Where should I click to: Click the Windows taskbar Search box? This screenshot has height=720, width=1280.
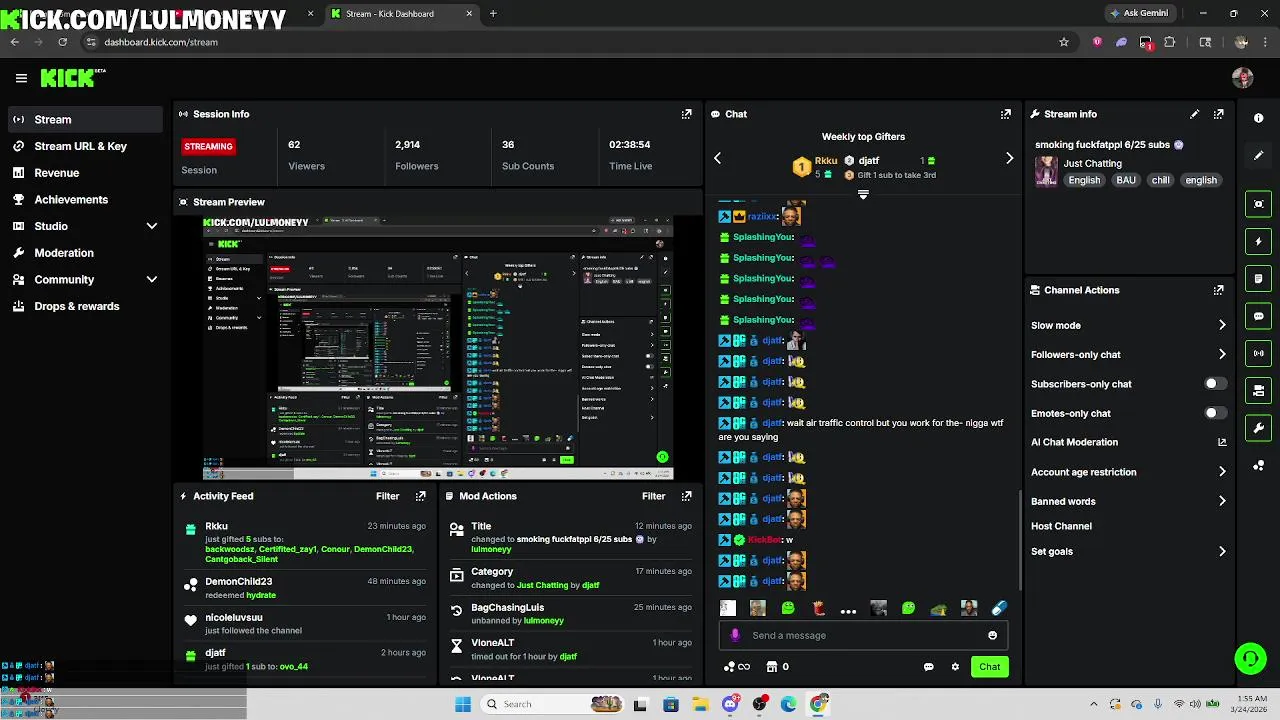point(553,704)
